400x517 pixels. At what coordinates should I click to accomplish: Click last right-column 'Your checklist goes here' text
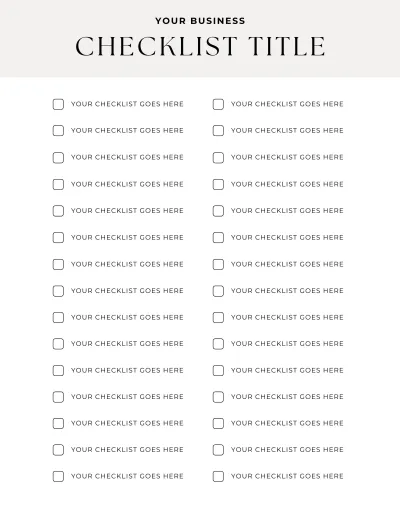click(x=287, y=476)
